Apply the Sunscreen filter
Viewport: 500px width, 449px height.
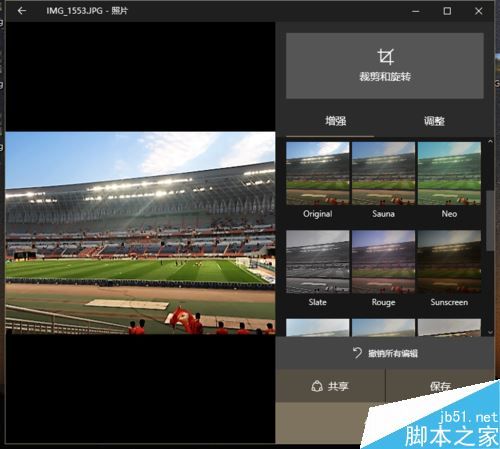[449, 262]
